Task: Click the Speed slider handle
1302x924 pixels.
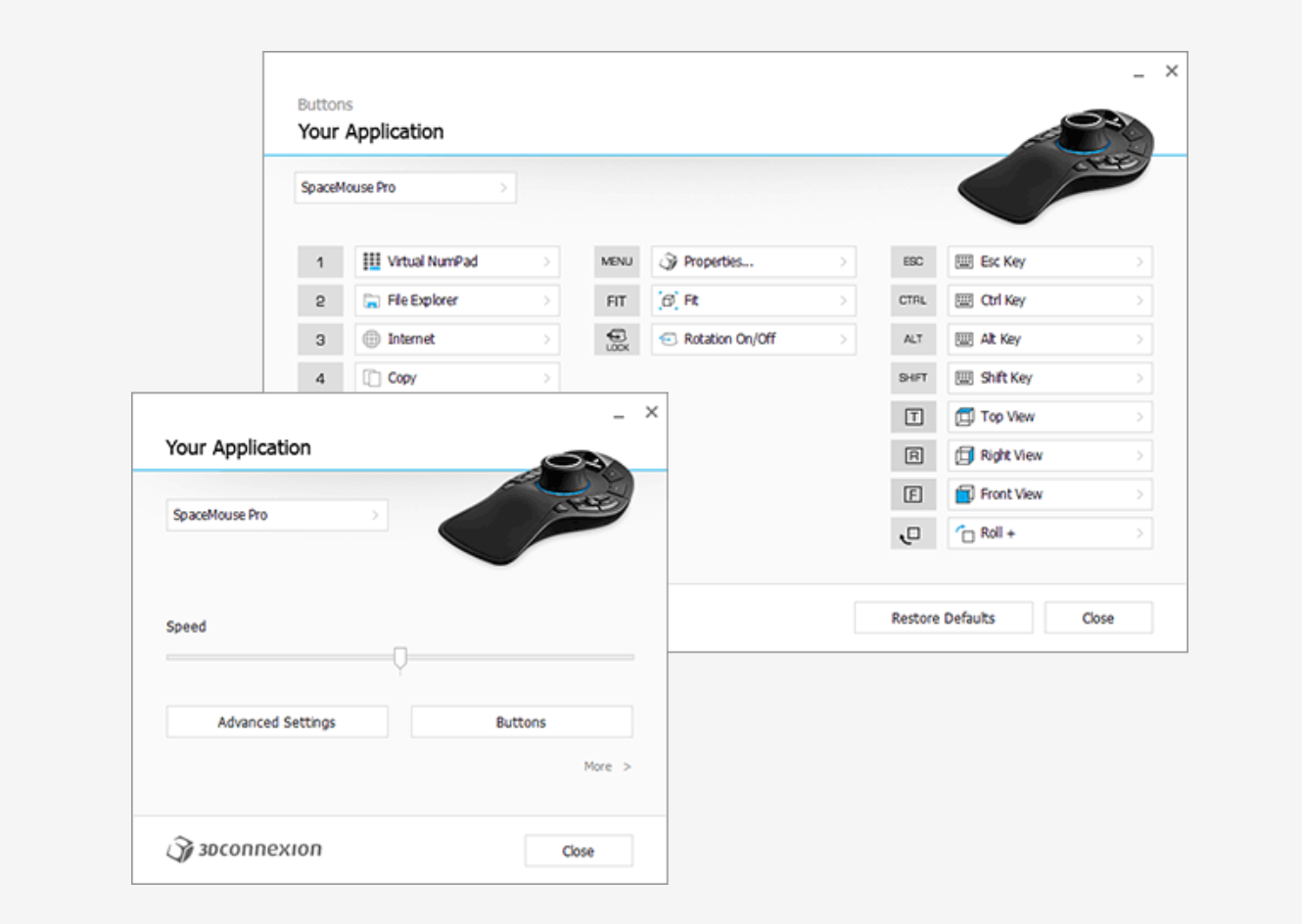Action: click(400, 658)
